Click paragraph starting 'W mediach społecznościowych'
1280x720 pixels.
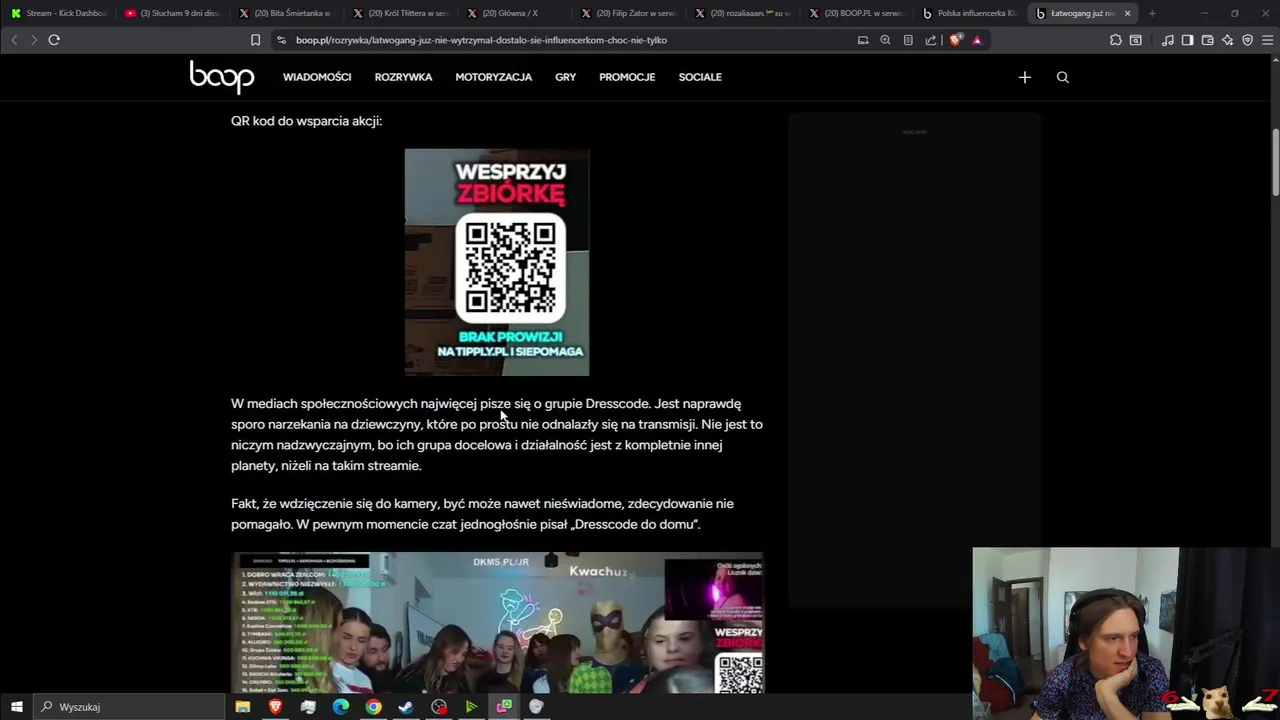pyautogui.click(x=497, y=435)
